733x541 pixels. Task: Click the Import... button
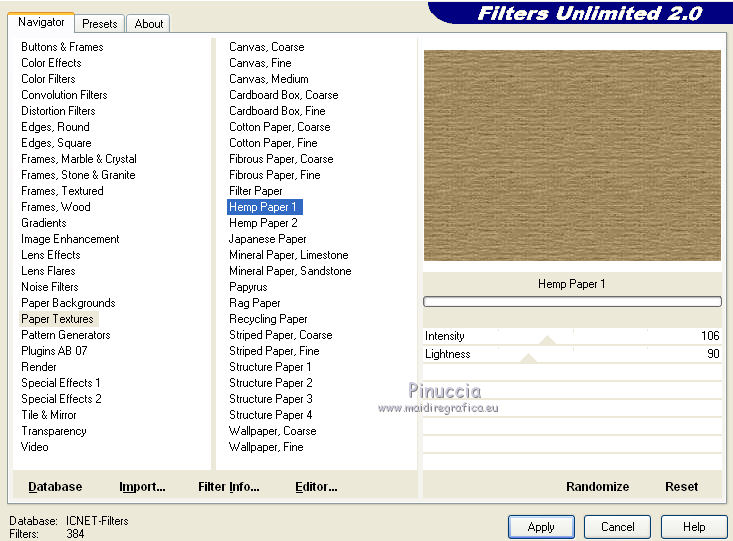pos(142,487)
